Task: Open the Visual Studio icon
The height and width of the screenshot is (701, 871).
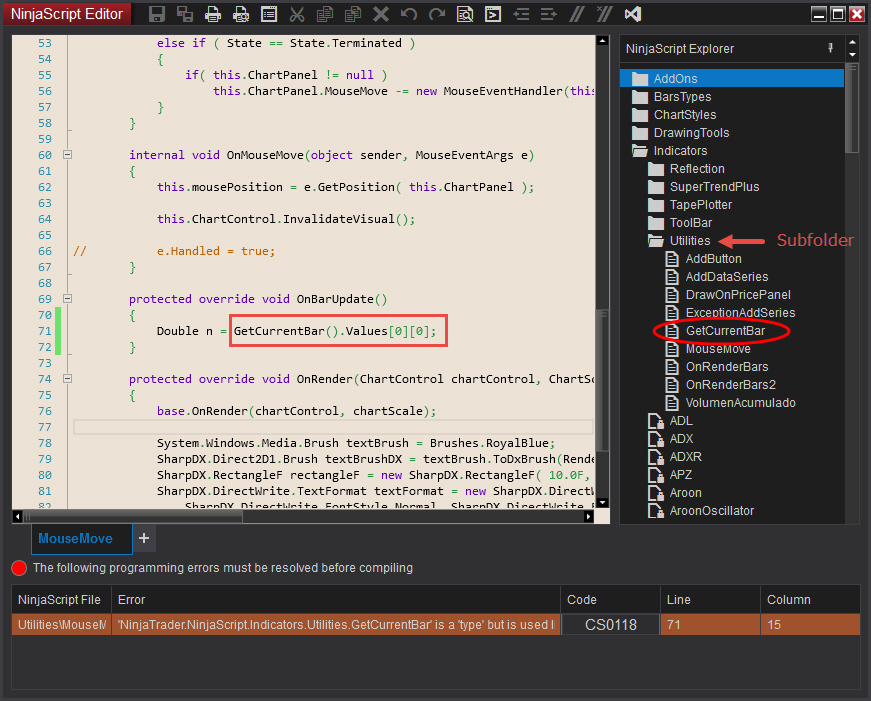Action: [x=632, y=14]
